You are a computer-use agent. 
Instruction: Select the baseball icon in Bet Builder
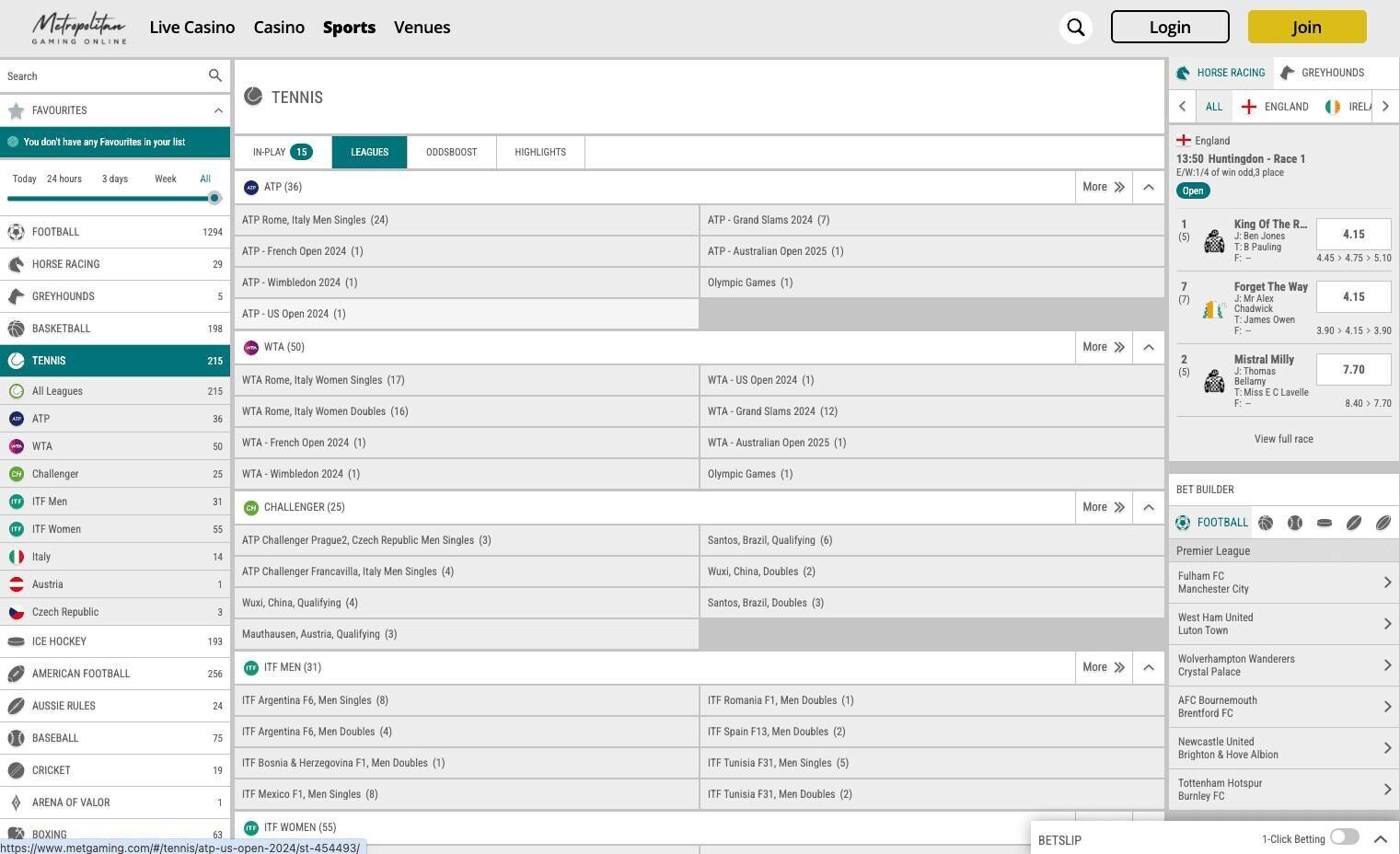click(1295, 523)
